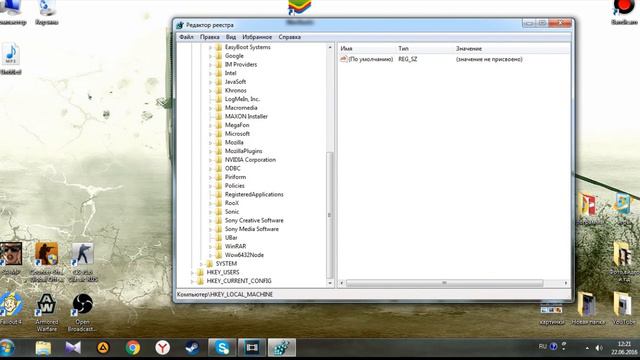Expand the Sony Creative Software key

coord(210,220)
